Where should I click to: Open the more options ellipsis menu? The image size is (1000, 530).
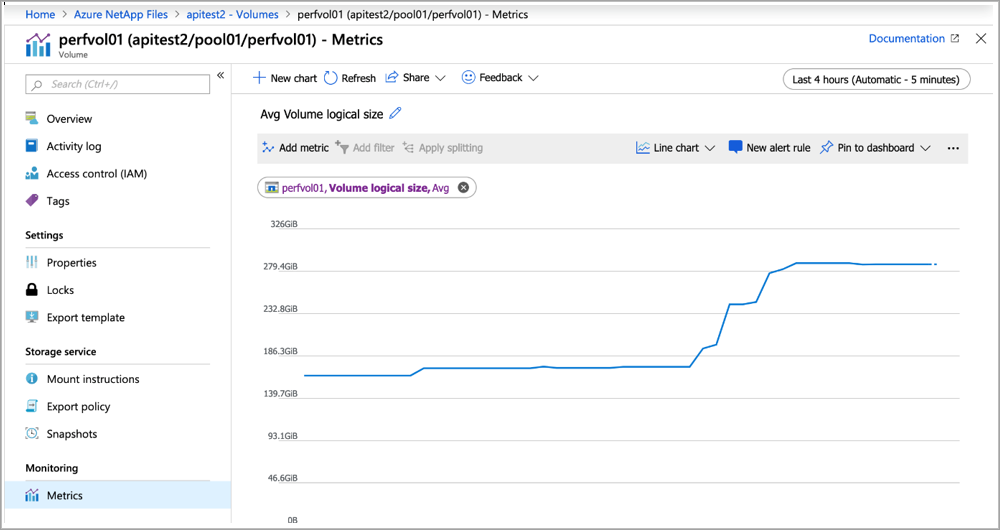tap(952, 148)
